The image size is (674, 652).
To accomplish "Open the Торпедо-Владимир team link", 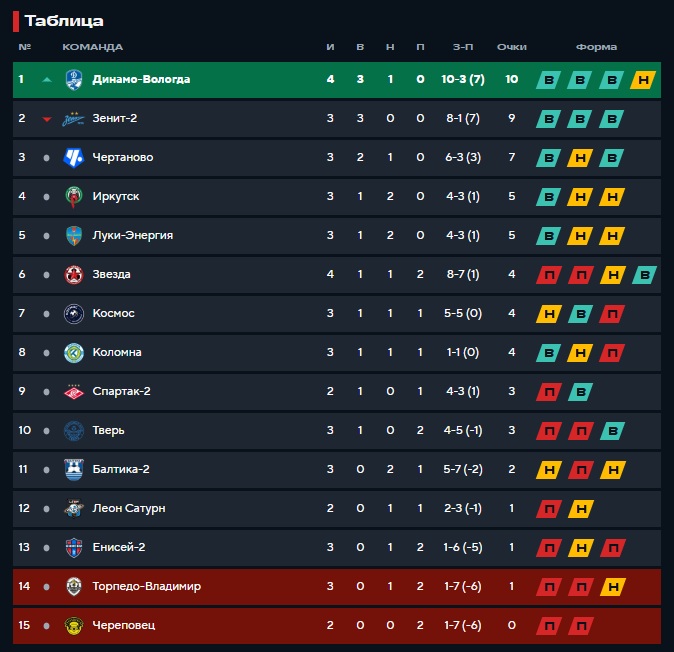I will pyautogui.click(x=147, y=586).
